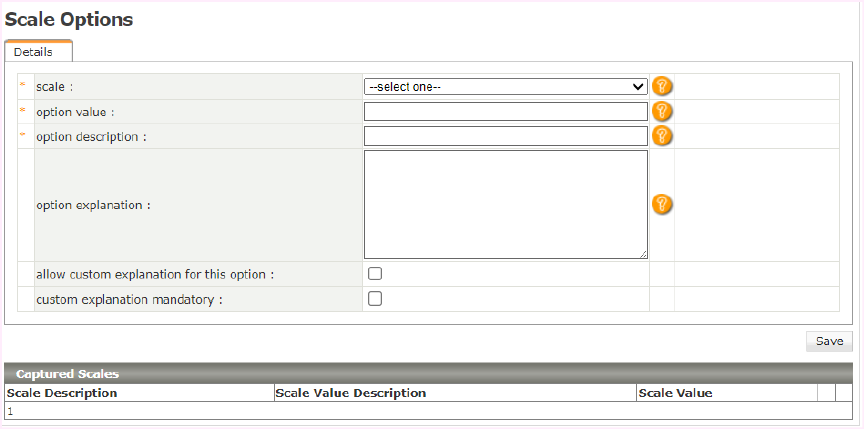Place cursor in option explanation textarea
This screenshot has width=864, height=429.
505,204
